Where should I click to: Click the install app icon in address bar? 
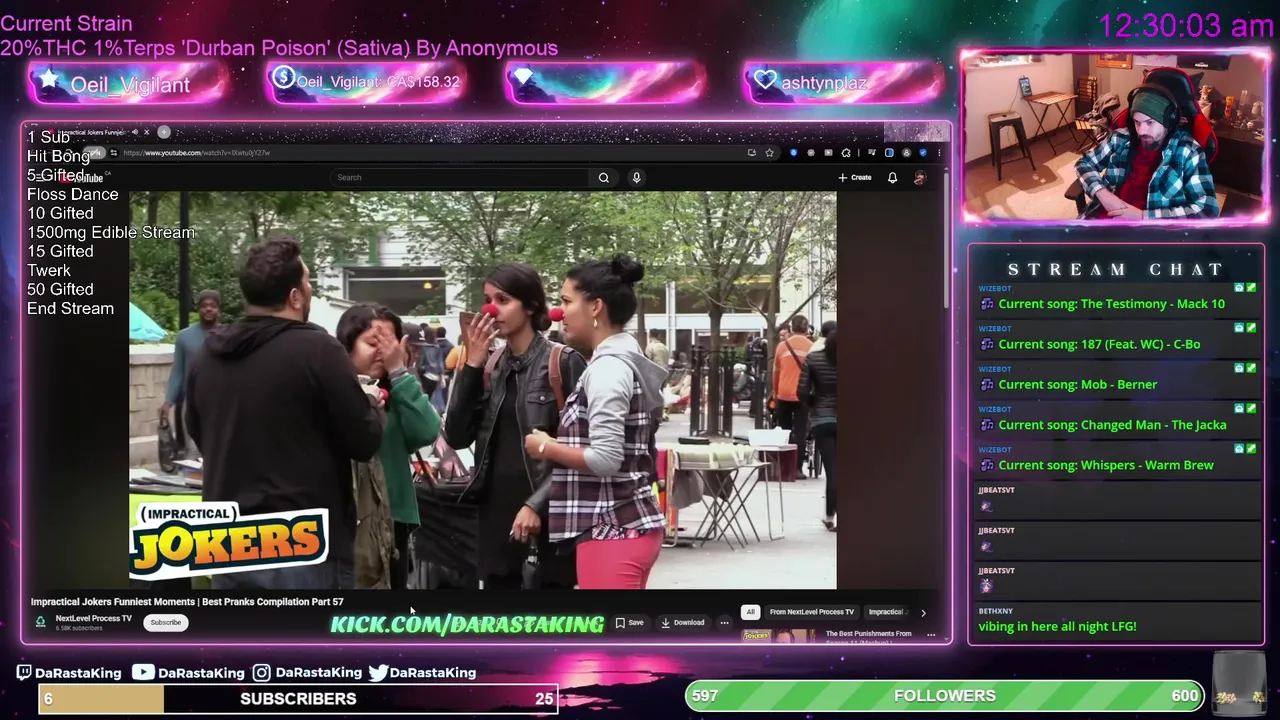[751, 153]
